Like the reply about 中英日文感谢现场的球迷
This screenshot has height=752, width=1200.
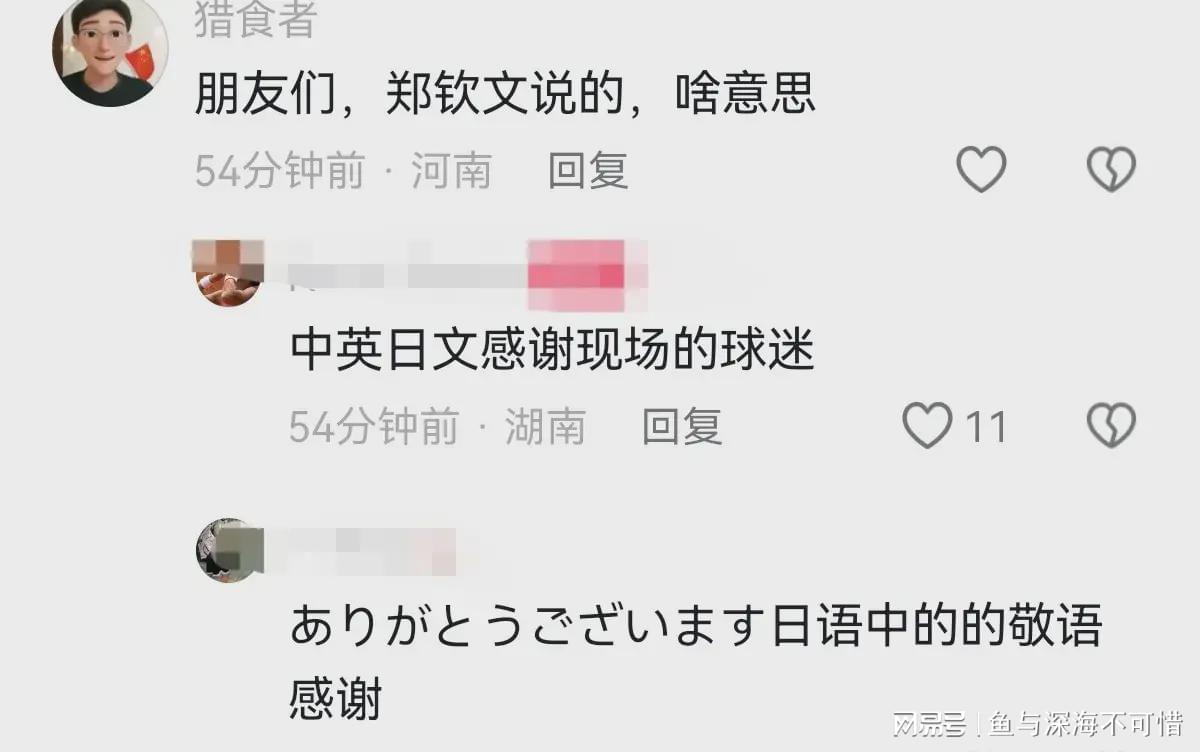tap(927, 426)
